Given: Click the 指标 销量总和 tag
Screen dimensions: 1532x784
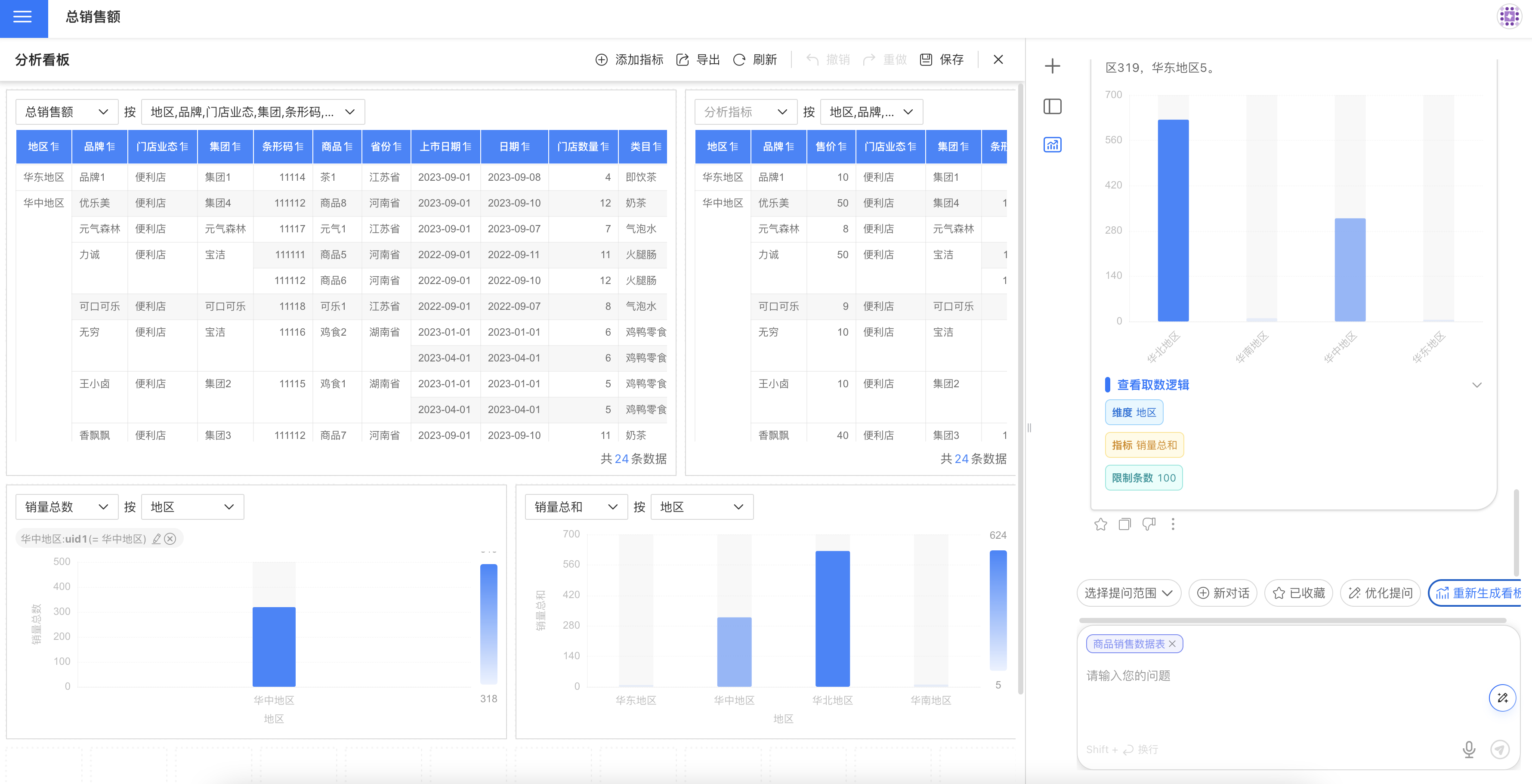Looking at the screenshot, I should pyautogui.click(x=1144, y=445).
